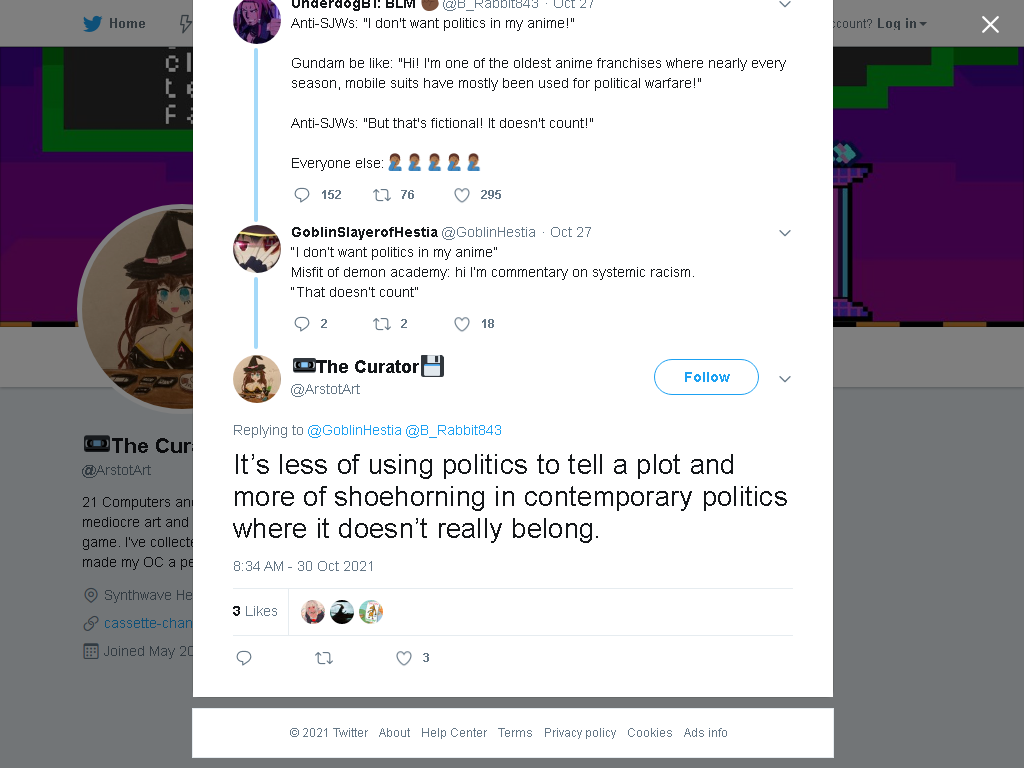Follow The Curator account
Screen dimensions: 1024x768
coord(707,377)
